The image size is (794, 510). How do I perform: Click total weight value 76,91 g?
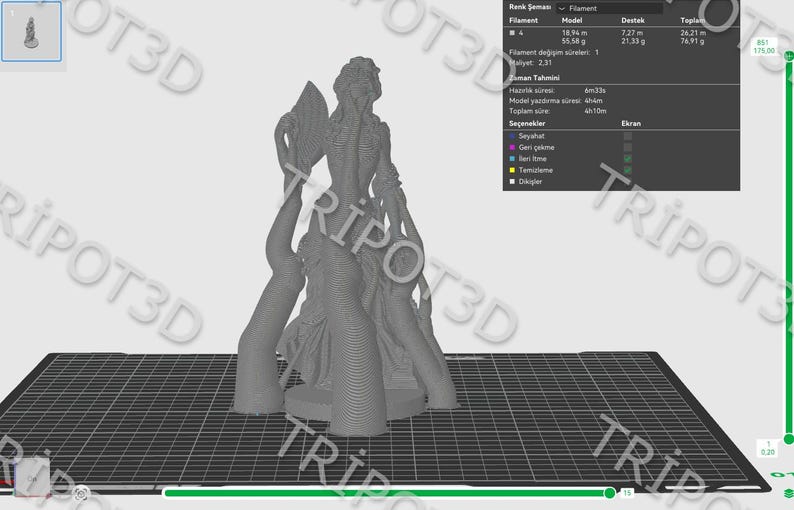click(692, 41)
